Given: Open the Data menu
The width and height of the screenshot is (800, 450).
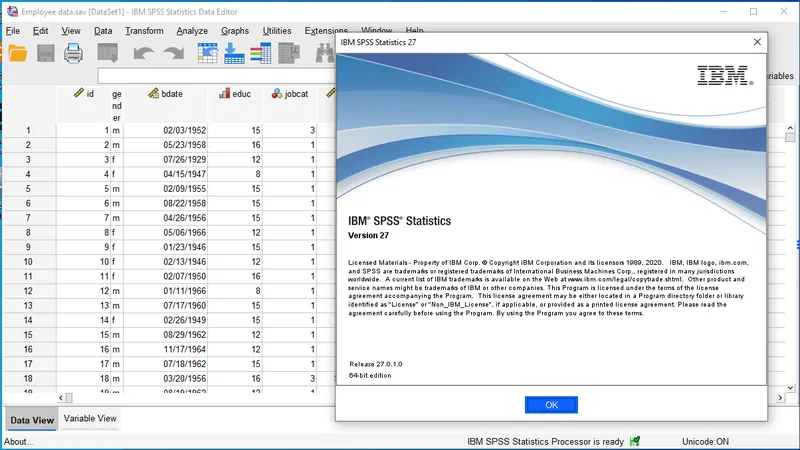Looking at the screenshot, I should click(103, 31).
